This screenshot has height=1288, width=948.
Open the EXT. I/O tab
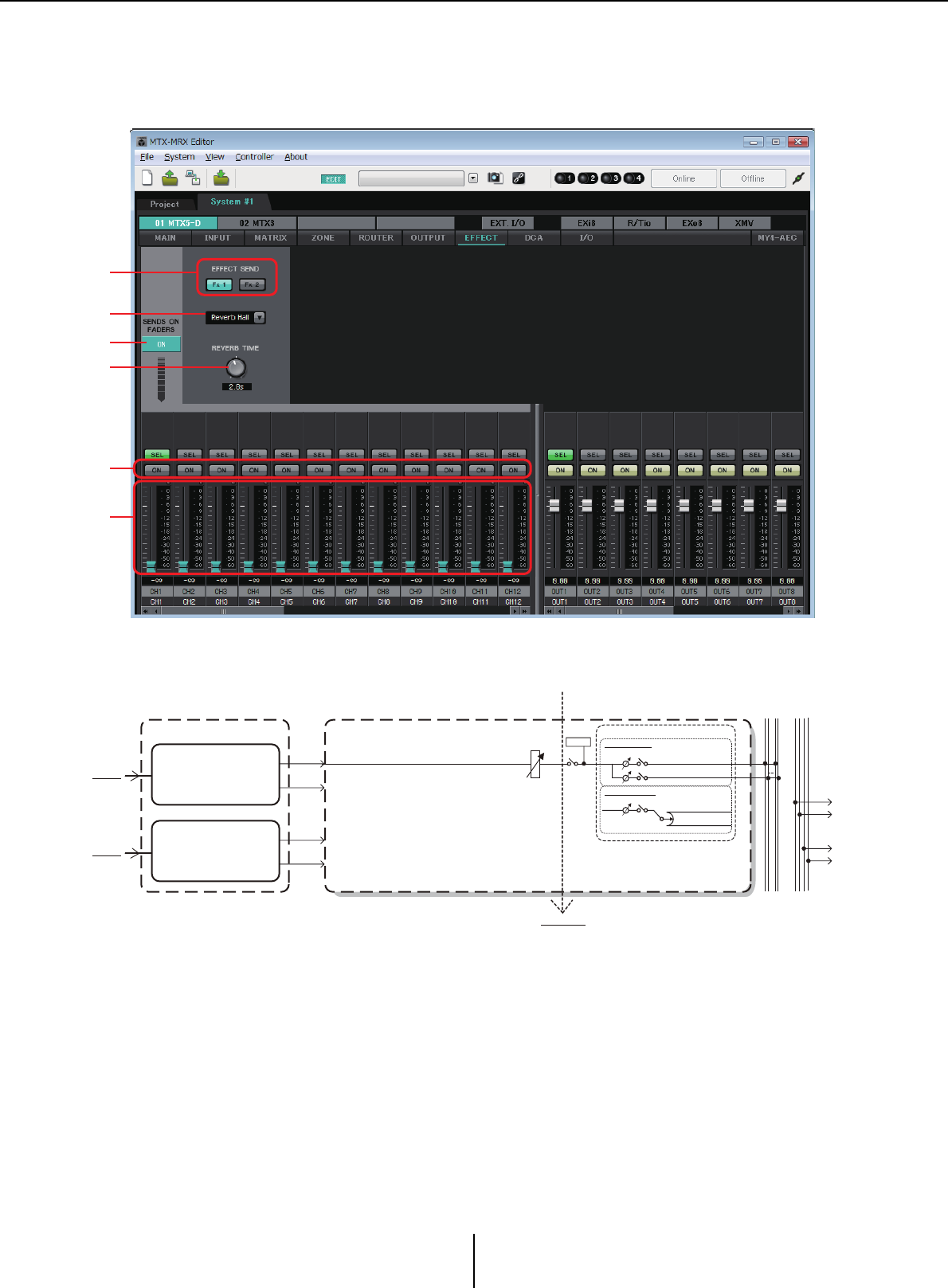(507, 223)
